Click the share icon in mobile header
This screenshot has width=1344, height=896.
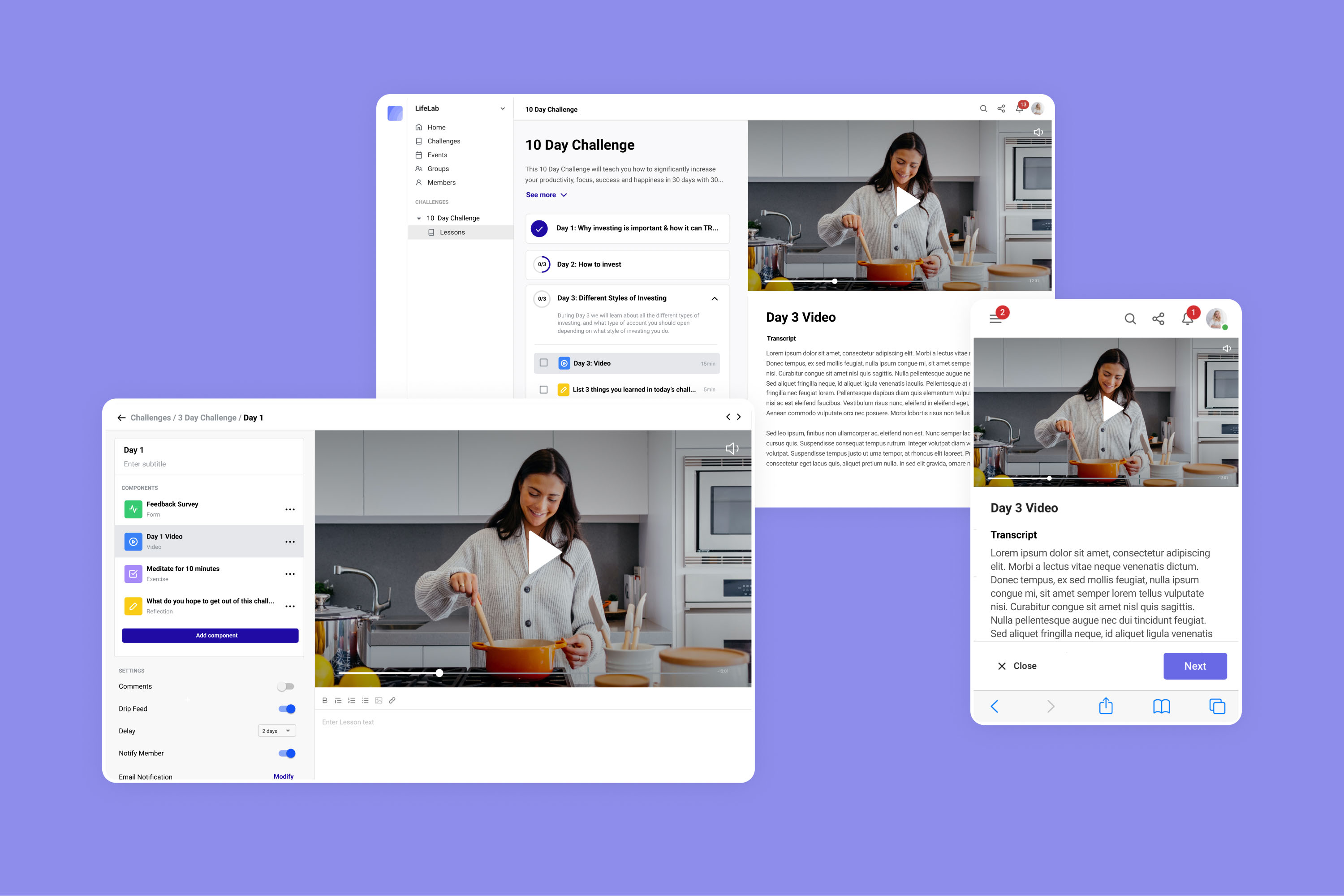tap(1158, 319)
